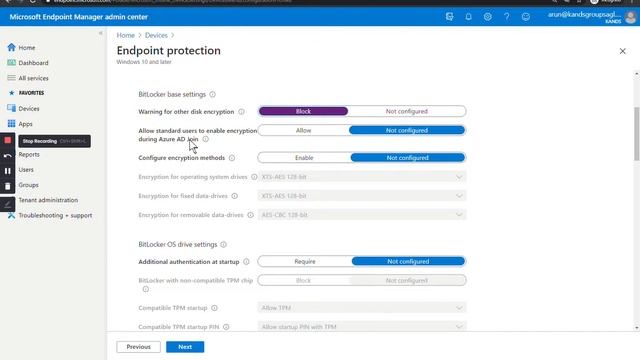
Task: Click the red stop recording button
Action: pos(8,140)
